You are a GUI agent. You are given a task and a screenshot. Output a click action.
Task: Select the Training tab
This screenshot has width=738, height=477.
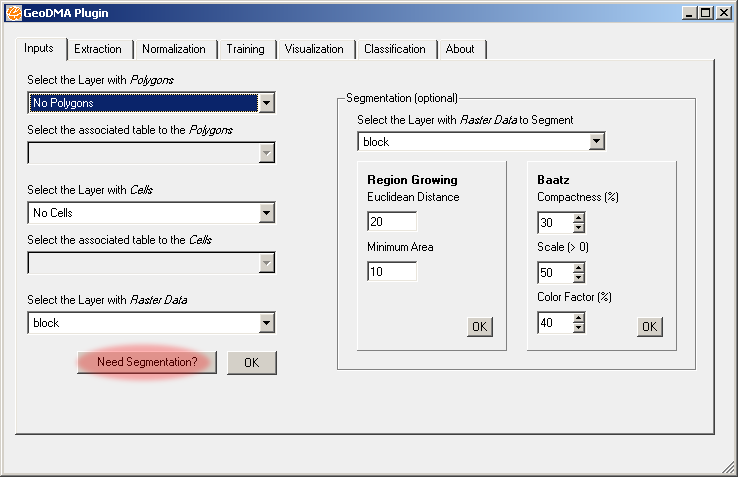(245, 49)
